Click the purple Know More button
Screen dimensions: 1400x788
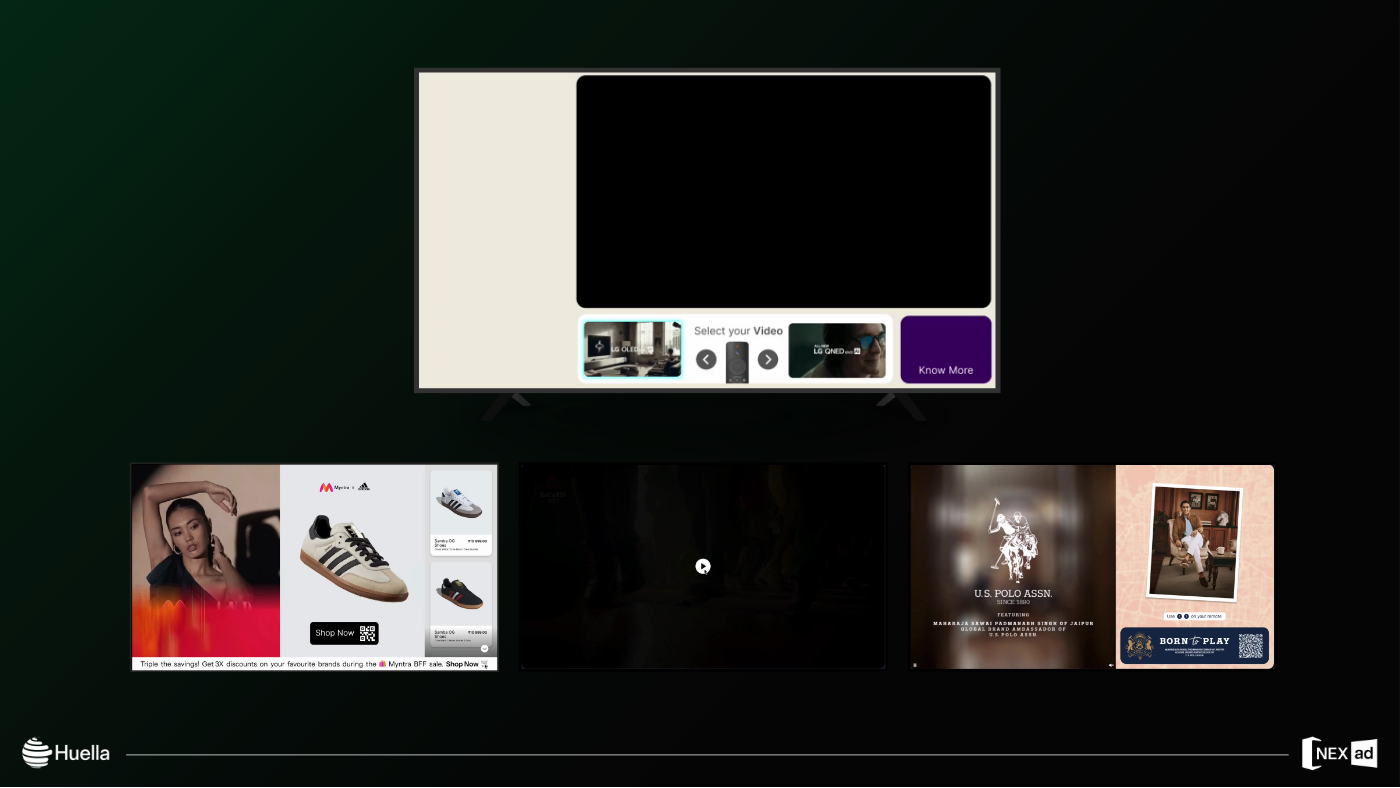[x=946, y=350]
